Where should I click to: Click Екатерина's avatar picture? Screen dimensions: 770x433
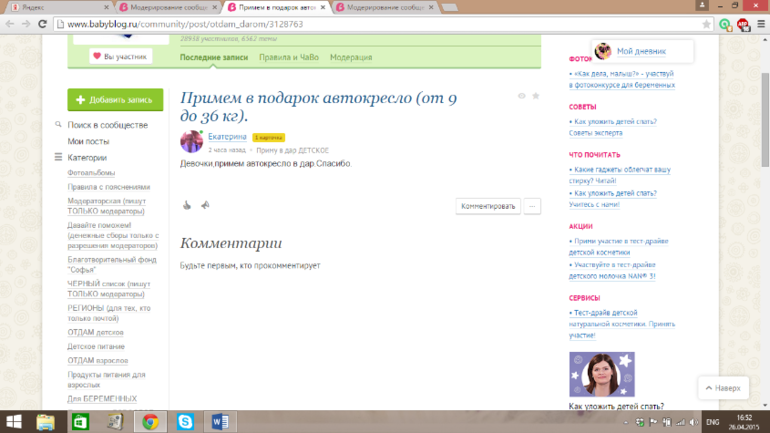tap(191, 141)
